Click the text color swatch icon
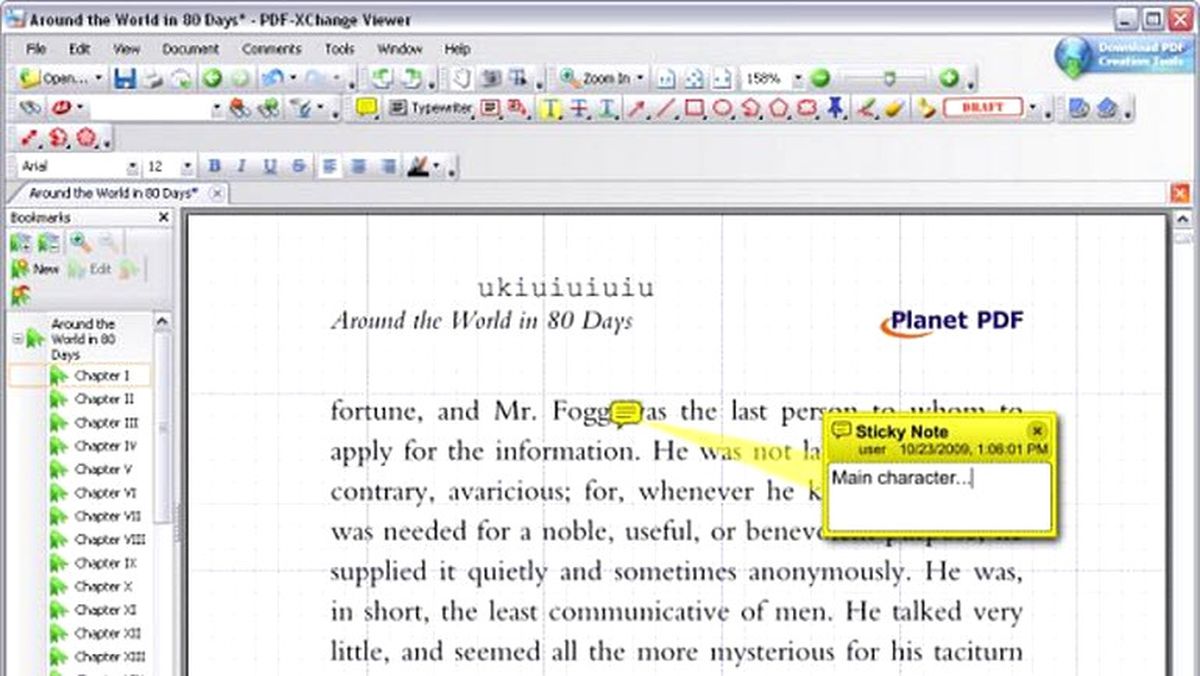The width and height of the screenshot is (1200, 676). coord(418,167)
